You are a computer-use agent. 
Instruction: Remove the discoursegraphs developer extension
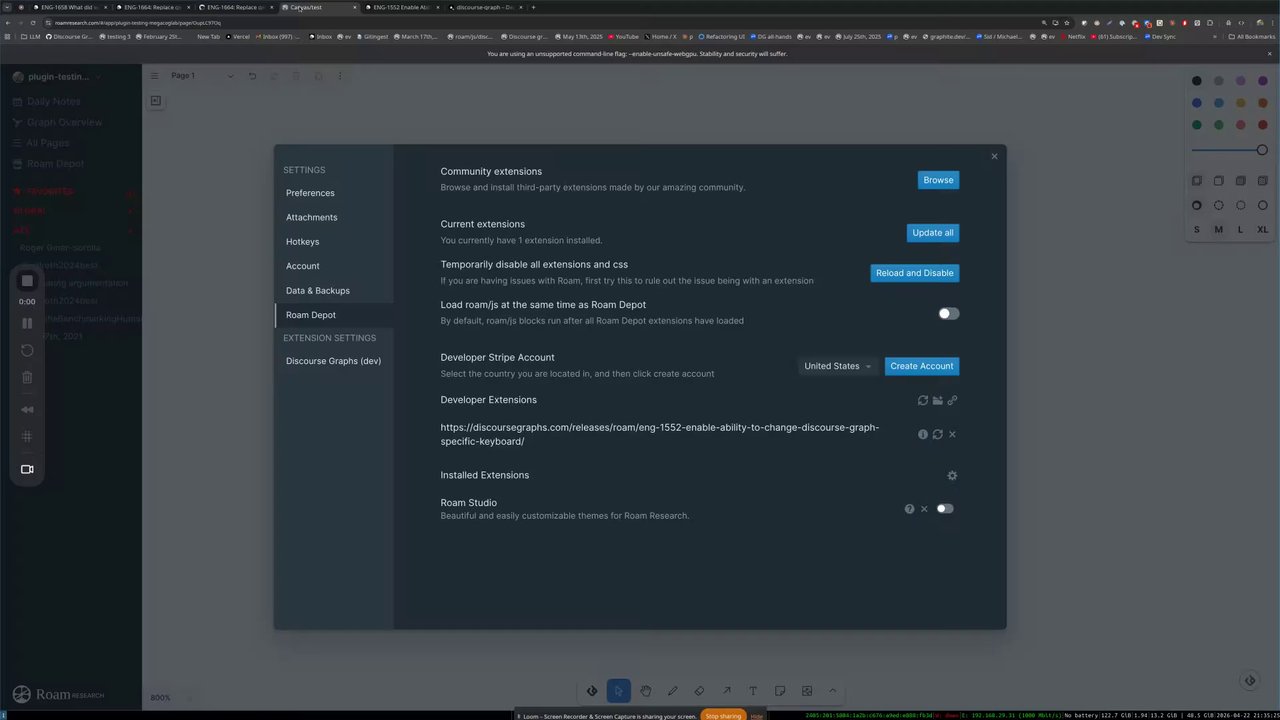(952, 435)
